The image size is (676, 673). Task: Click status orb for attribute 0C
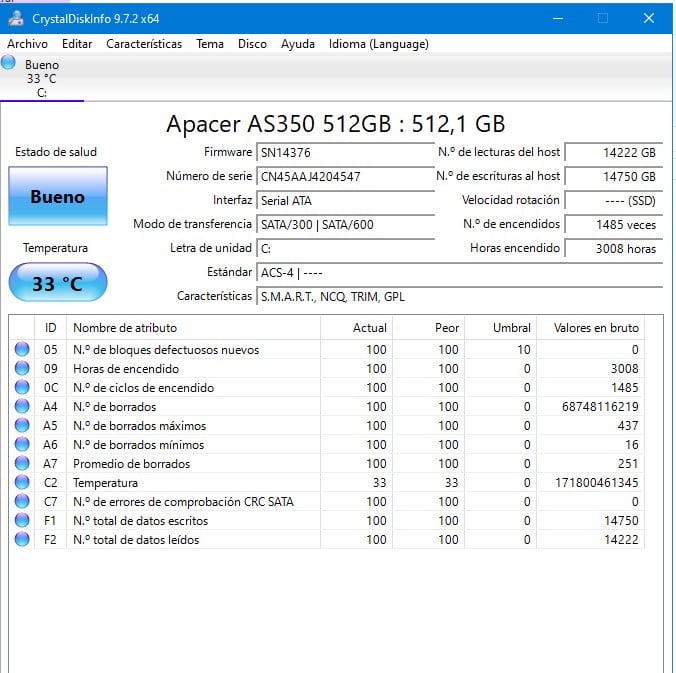pos(22,387)
